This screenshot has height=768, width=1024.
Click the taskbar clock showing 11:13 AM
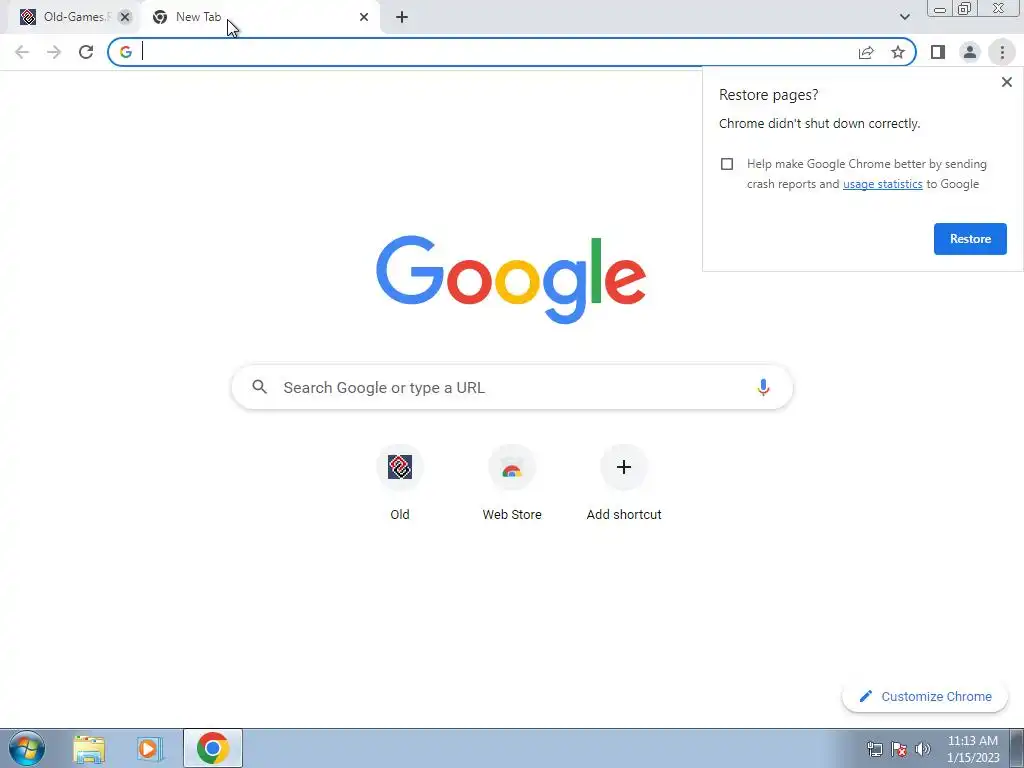(973, 749)
